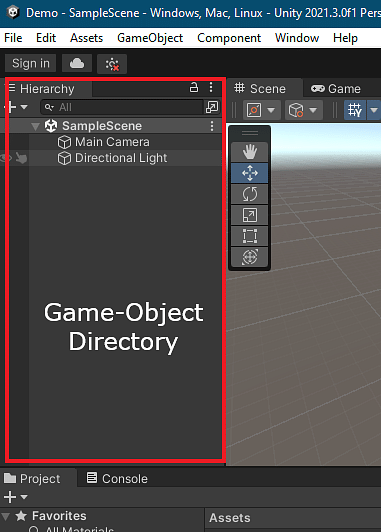
Task: Click the Sign in button
Action: point(31,63)
